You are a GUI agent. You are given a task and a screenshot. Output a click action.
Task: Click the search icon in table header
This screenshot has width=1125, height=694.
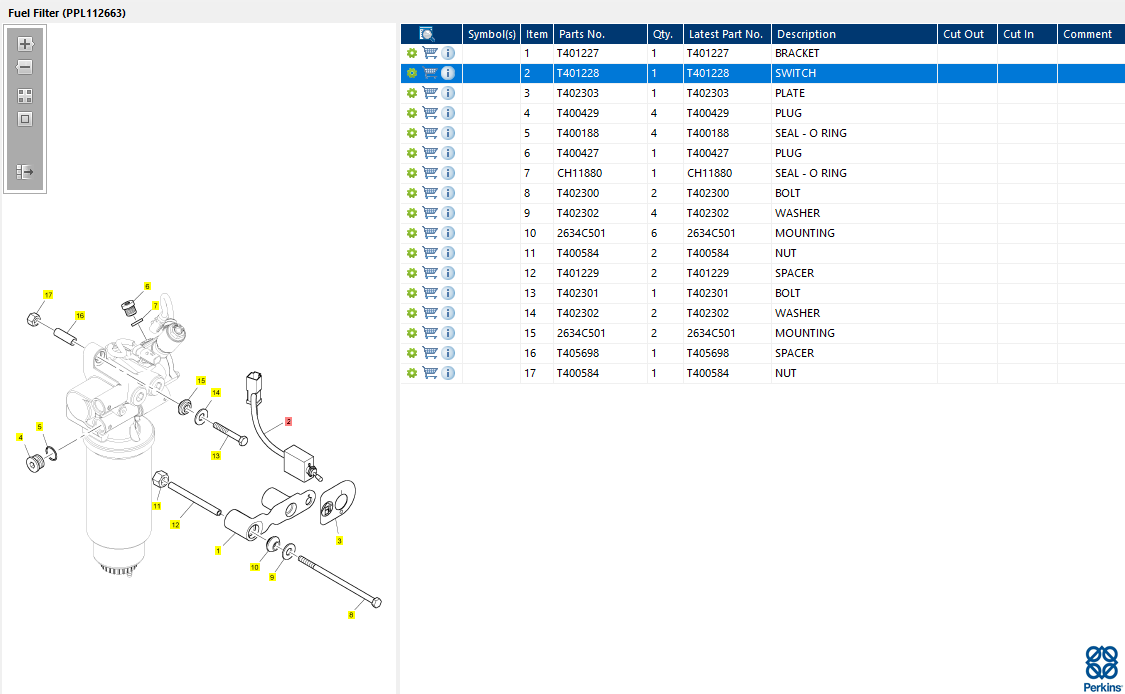(x=427, y=34)
